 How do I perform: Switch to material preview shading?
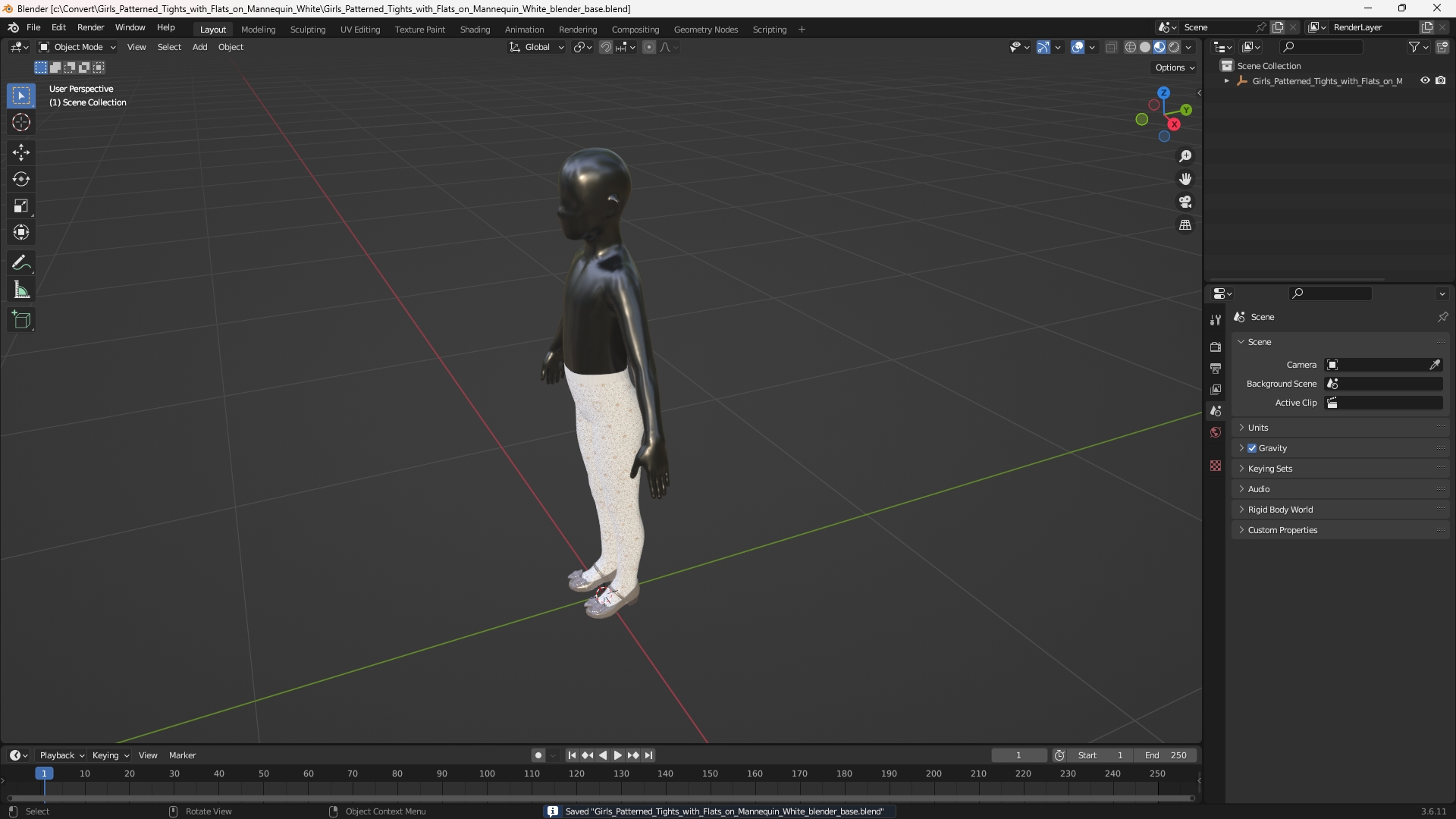[1159, 47]
